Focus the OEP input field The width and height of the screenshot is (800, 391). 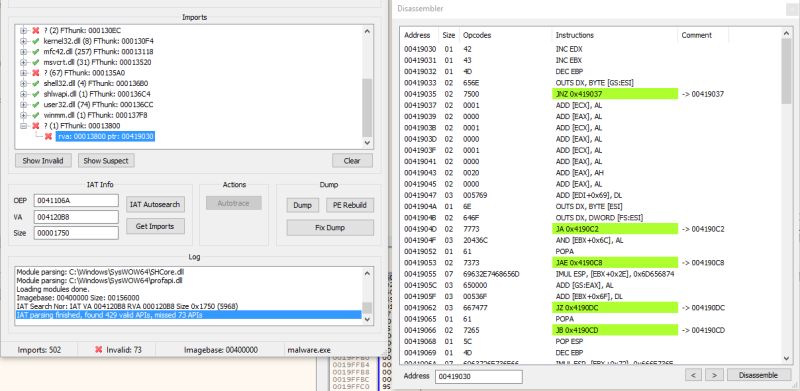pyautogui.click(x=76, y=201)
